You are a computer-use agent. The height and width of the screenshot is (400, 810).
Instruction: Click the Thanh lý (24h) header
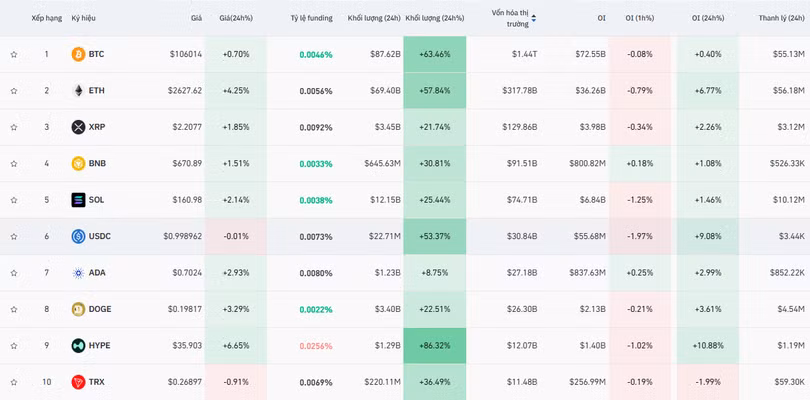tap(781, 18)
